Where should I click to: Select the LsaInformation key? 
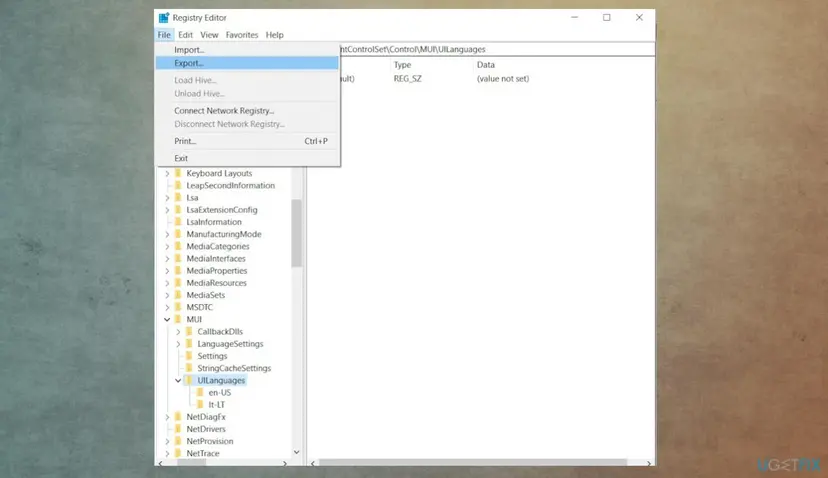[x=214, y=222]
